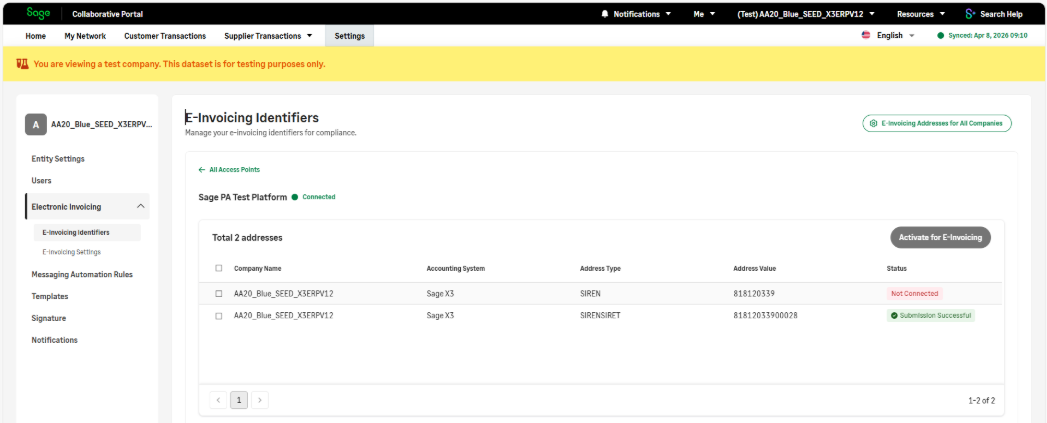Click the Status column header
The height and width of the screenshot is (423, 1047).
coord(897,269)
